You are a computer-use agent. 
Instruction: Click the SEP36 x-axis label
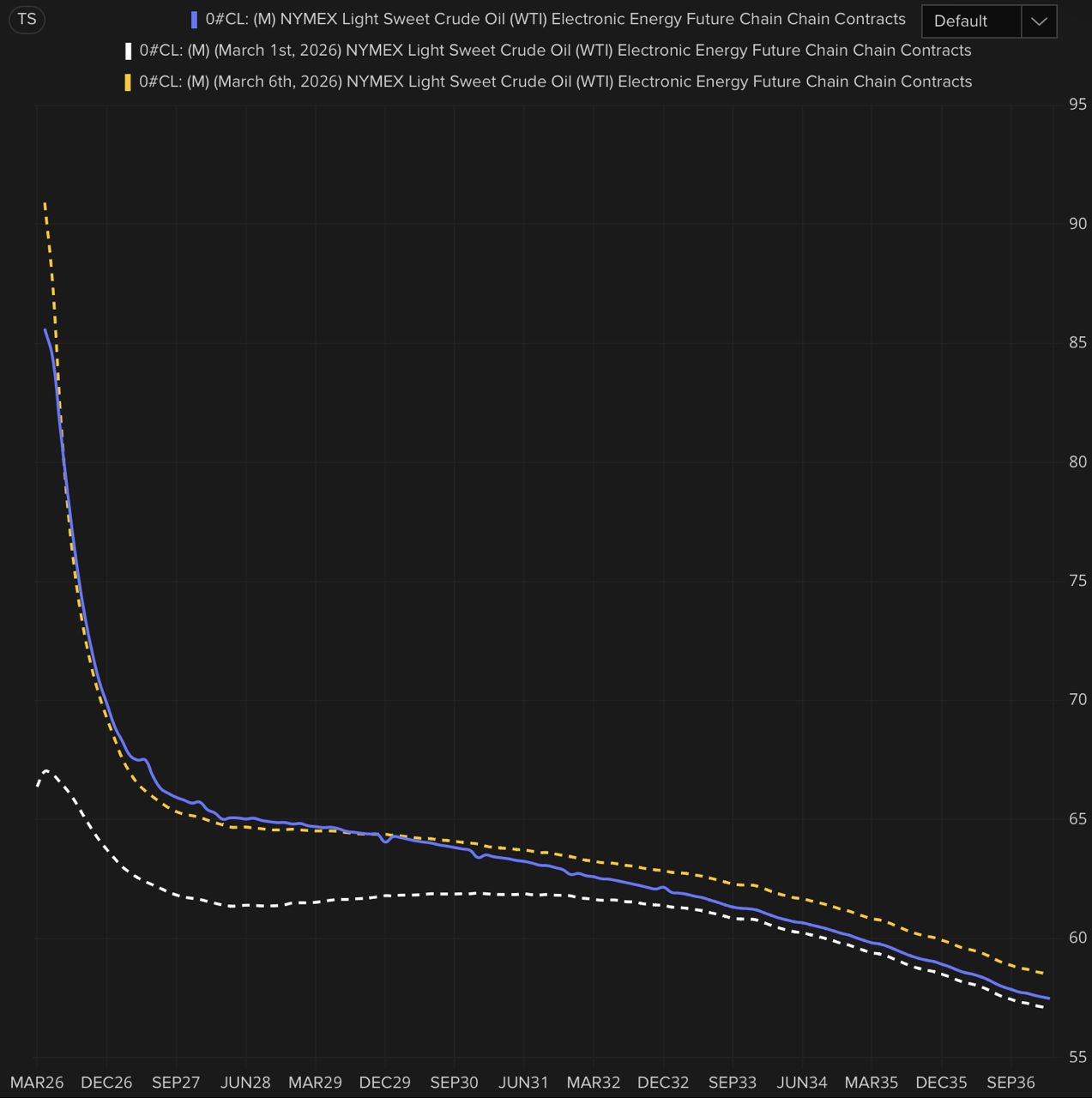pos(1011,1083)
